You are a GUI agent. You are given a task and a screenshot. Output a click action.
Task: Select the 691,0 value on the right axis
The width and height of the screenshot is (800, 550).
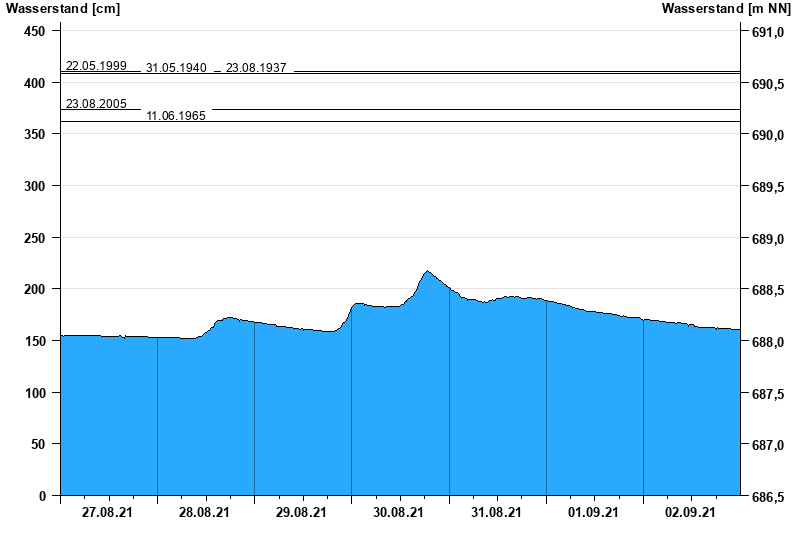click(766, 32)
